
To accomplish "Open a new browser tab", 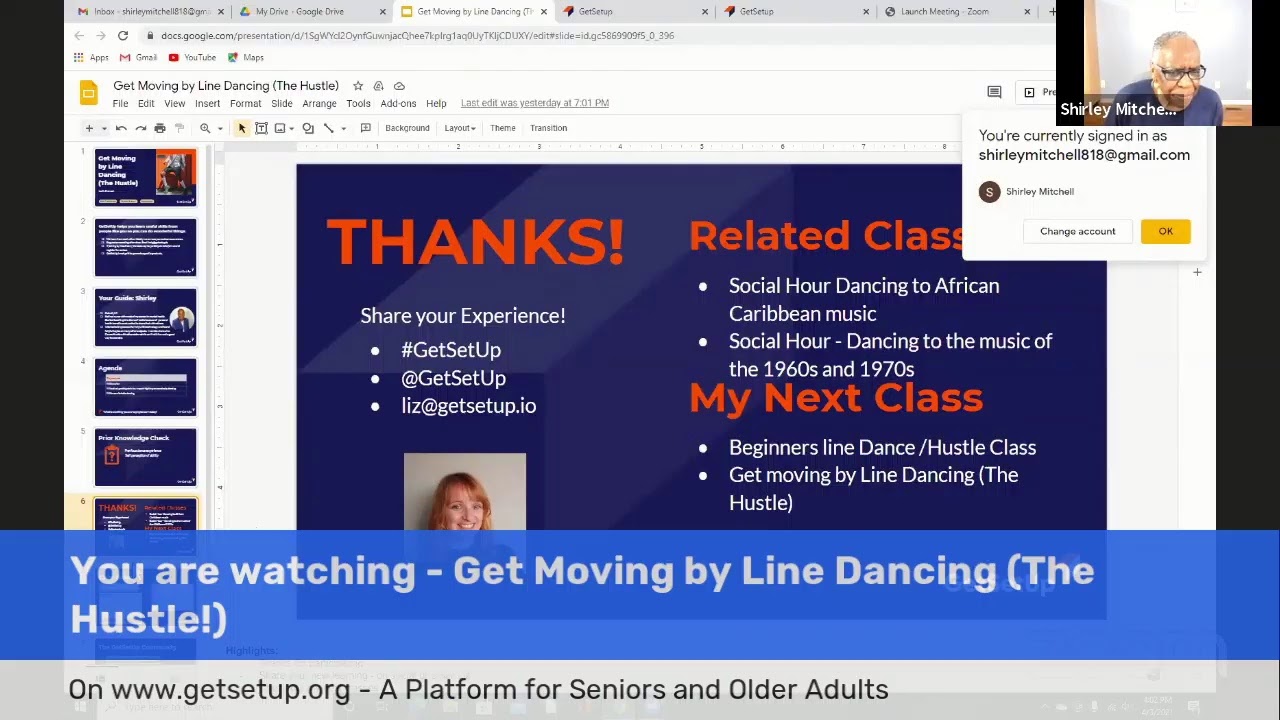I will point(1051,12).
